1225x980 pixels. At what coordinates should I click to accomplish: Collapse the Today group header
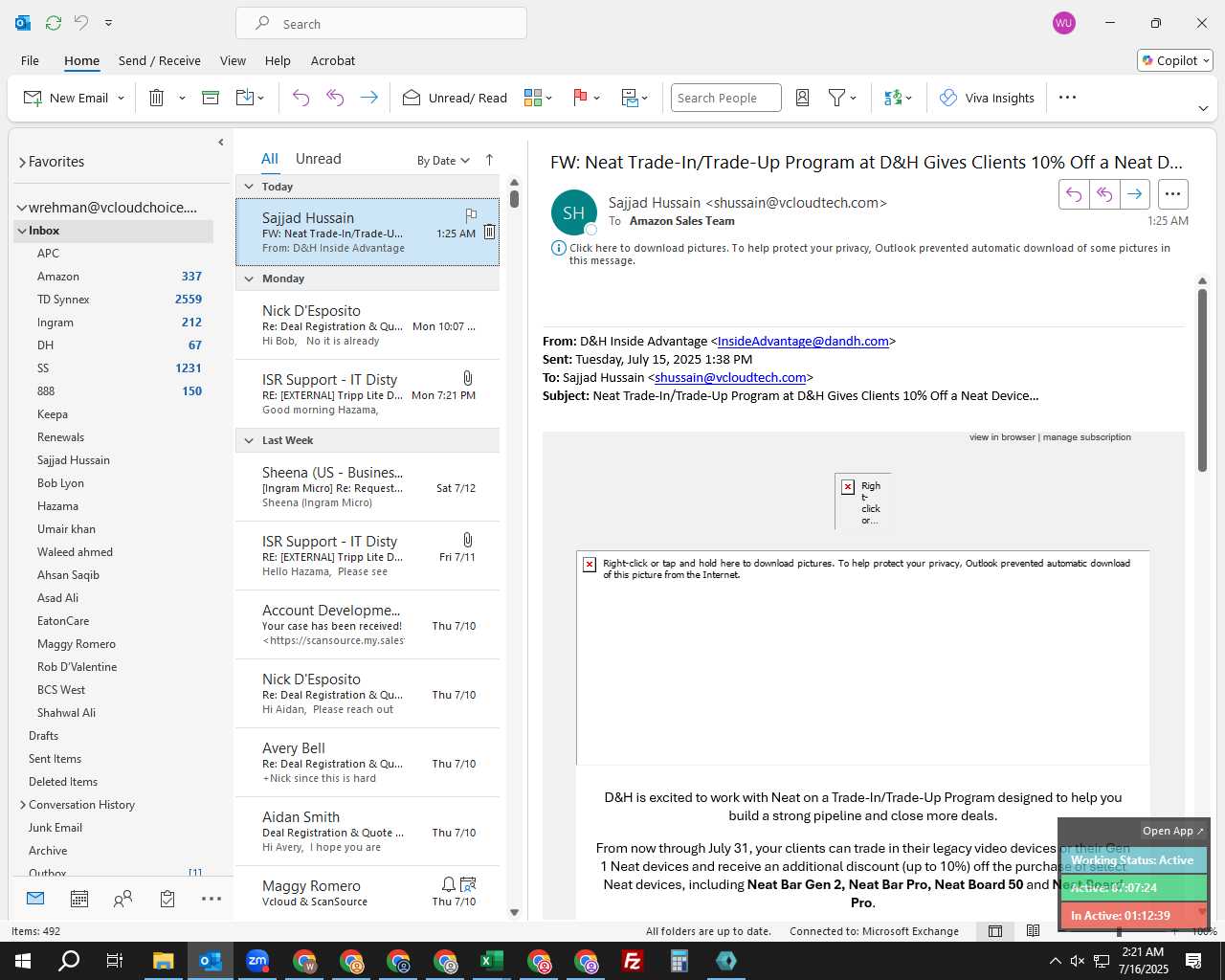pyautogui.click(x=249, y=187)
